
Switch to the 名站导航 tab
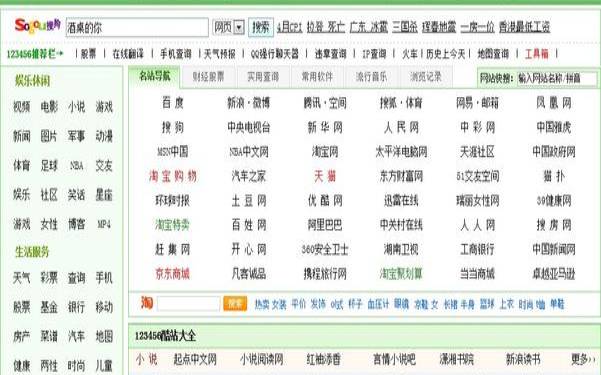[x=155, y=76]
